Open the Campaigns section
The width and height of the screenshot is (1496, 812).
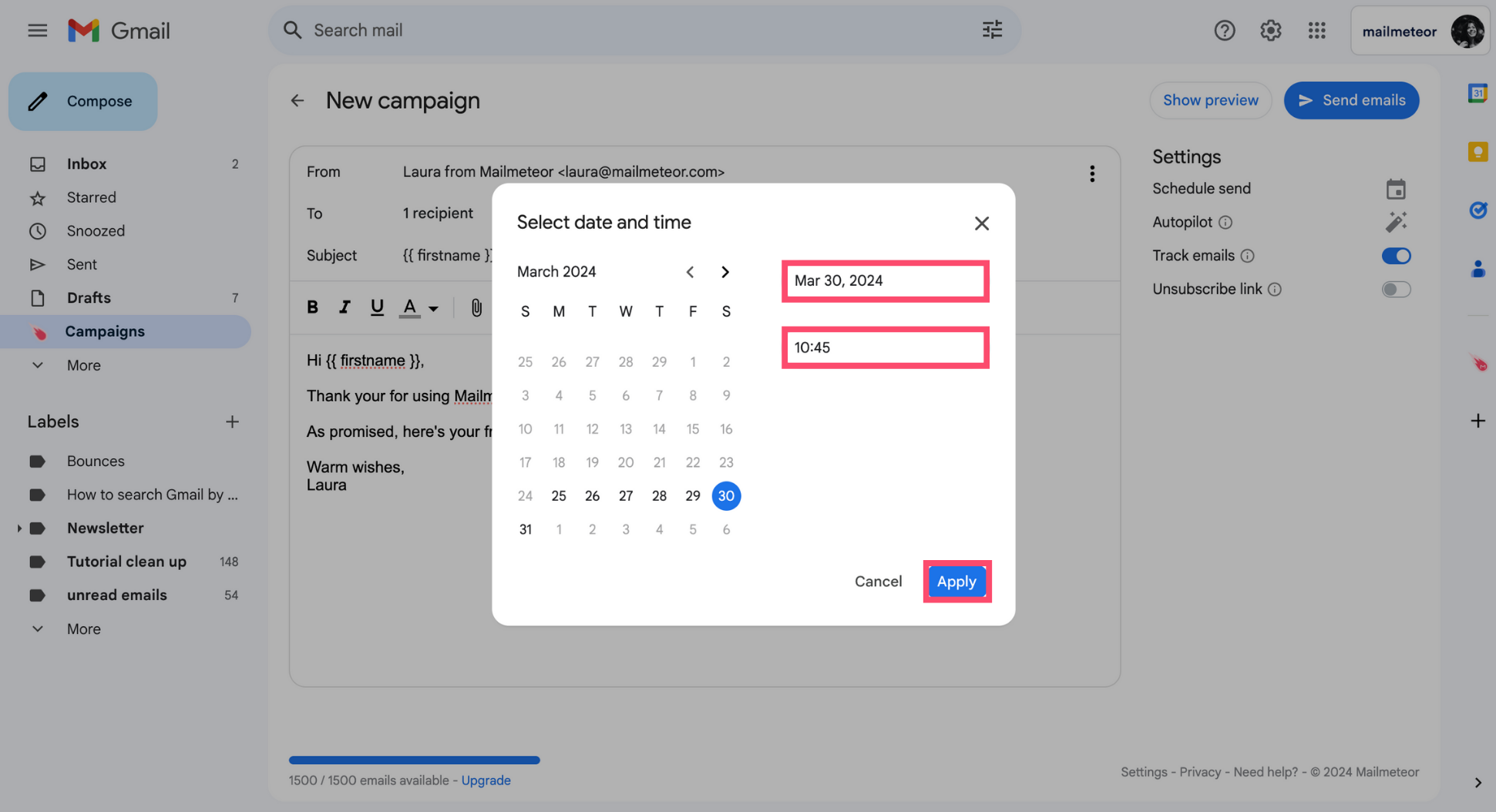coord(127,331)
